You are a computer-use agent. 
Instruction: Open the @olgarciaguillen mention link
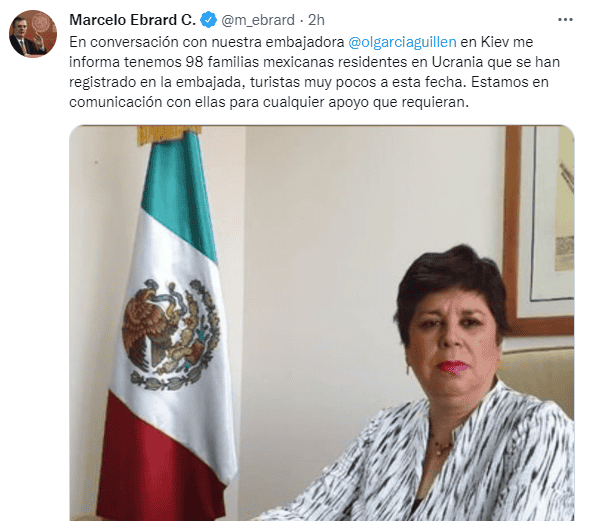tap(402, 42)
